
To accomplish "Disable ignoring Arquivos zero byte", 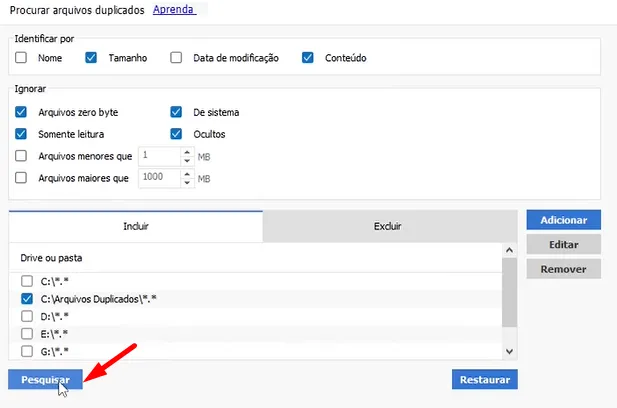I will (21, 112).
